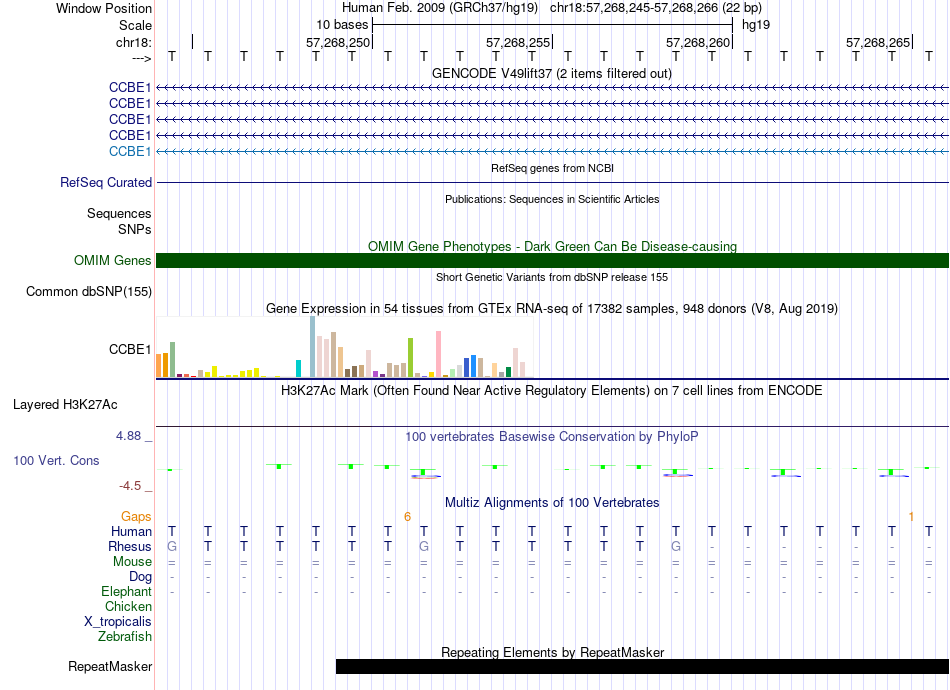Click the Scale label on the left
The height and width of the screenshot is (690, 950).
(x=135, y=25)
